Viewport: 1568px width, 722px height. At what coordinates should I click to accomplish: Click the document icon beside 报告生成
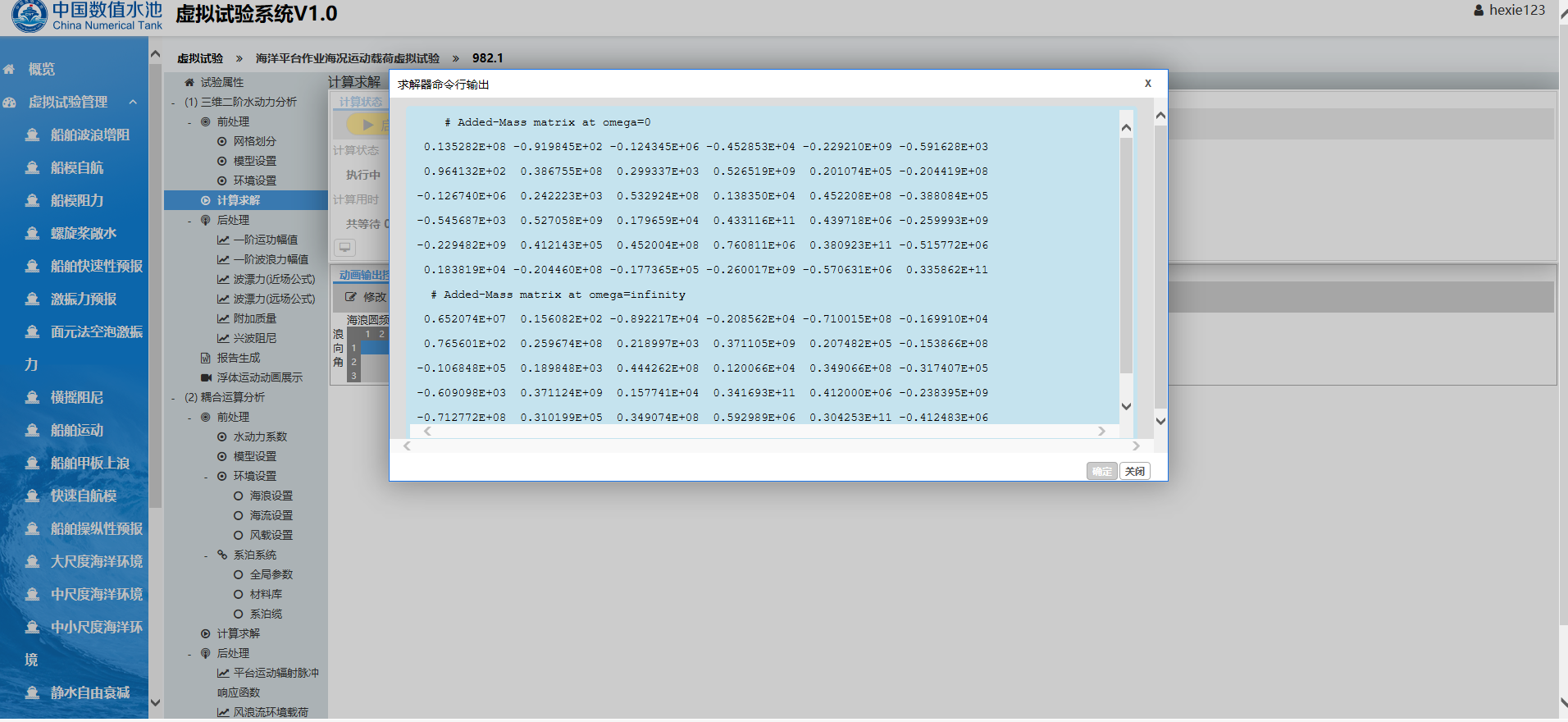(206, 358)
